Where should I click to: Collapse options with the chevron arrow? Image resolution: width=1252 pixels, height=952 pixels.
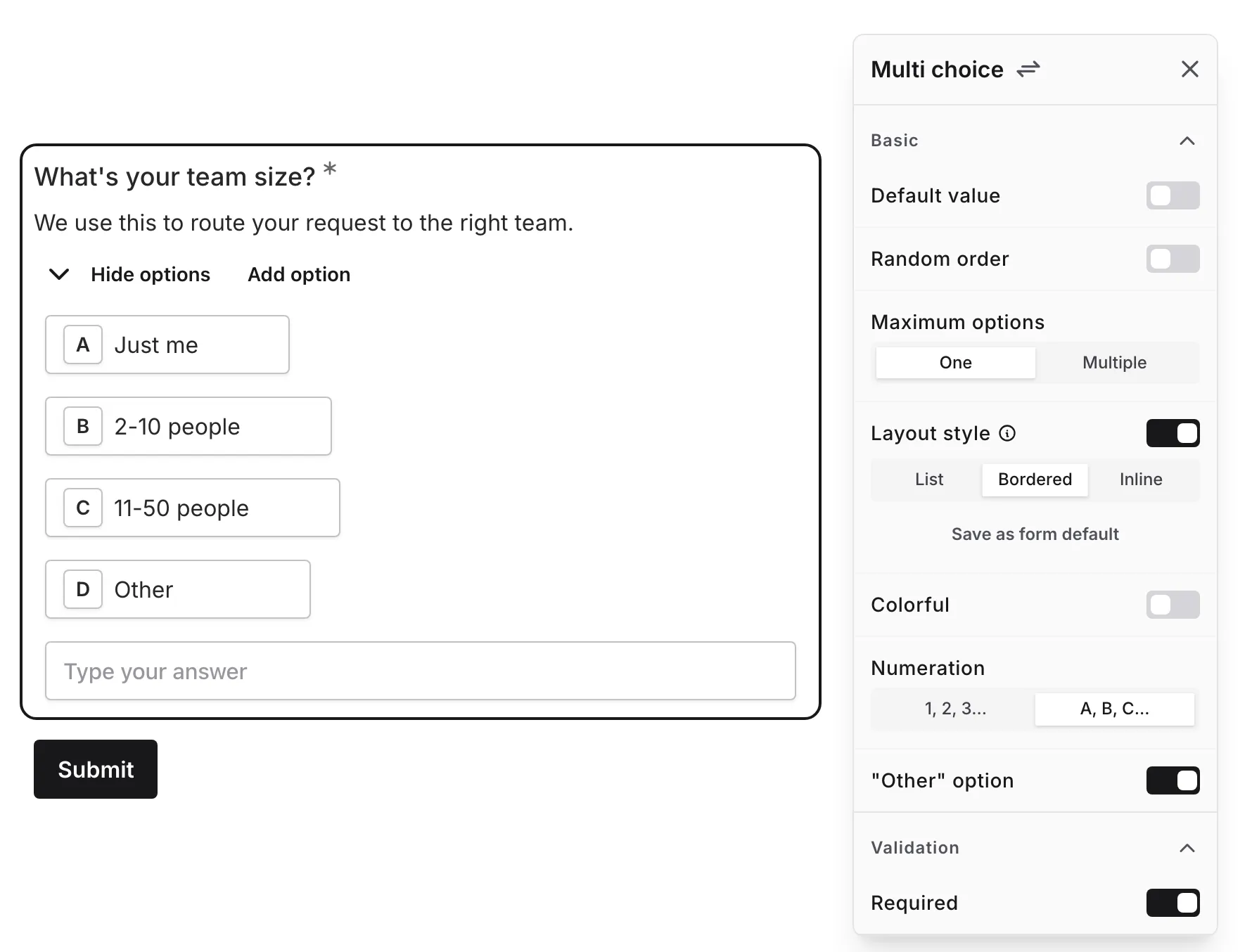coord(59,274)
